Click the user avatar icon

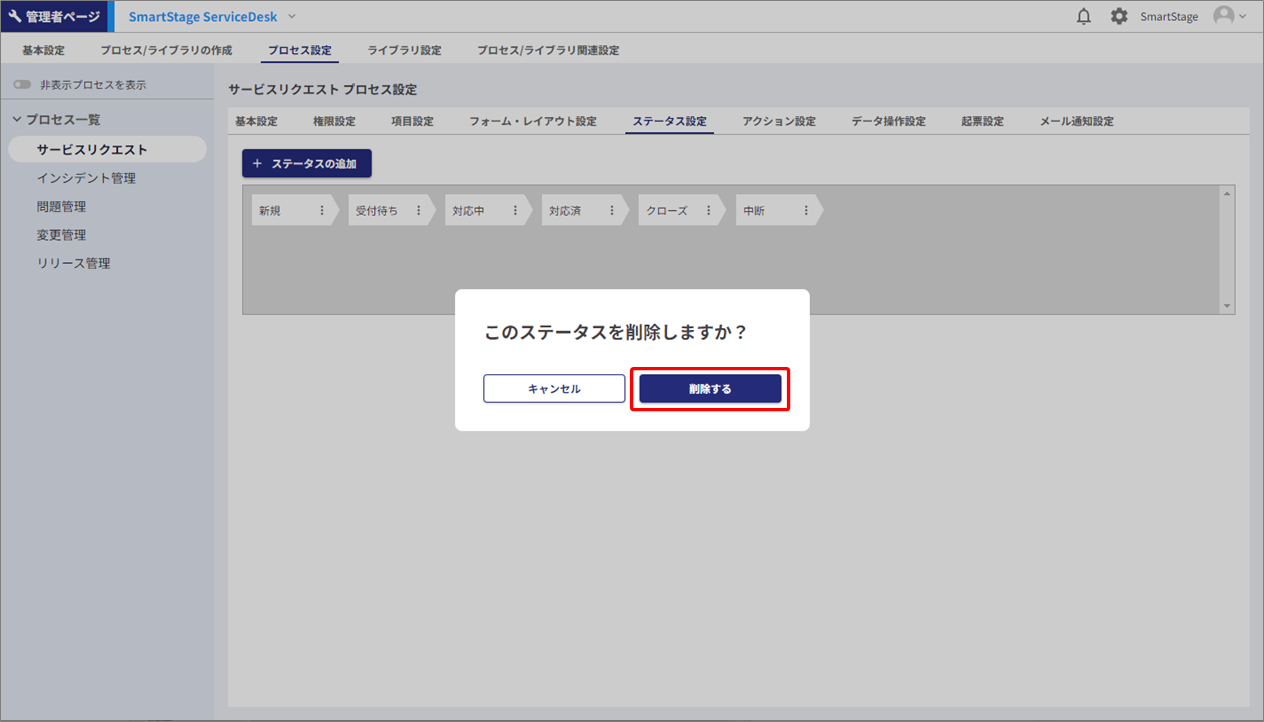tap(1223, 17)
